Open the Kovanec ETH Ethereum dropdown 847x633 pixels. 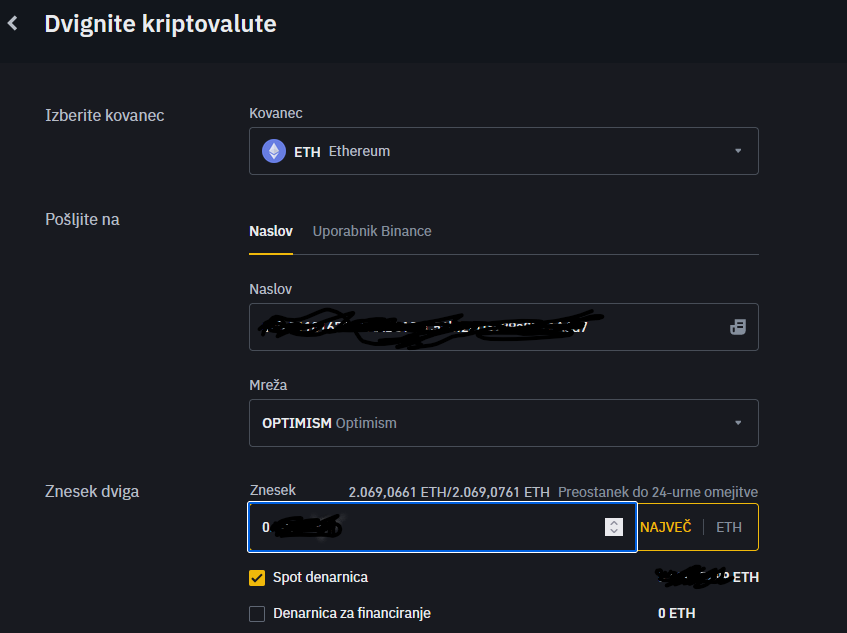(x=503, y=151)
